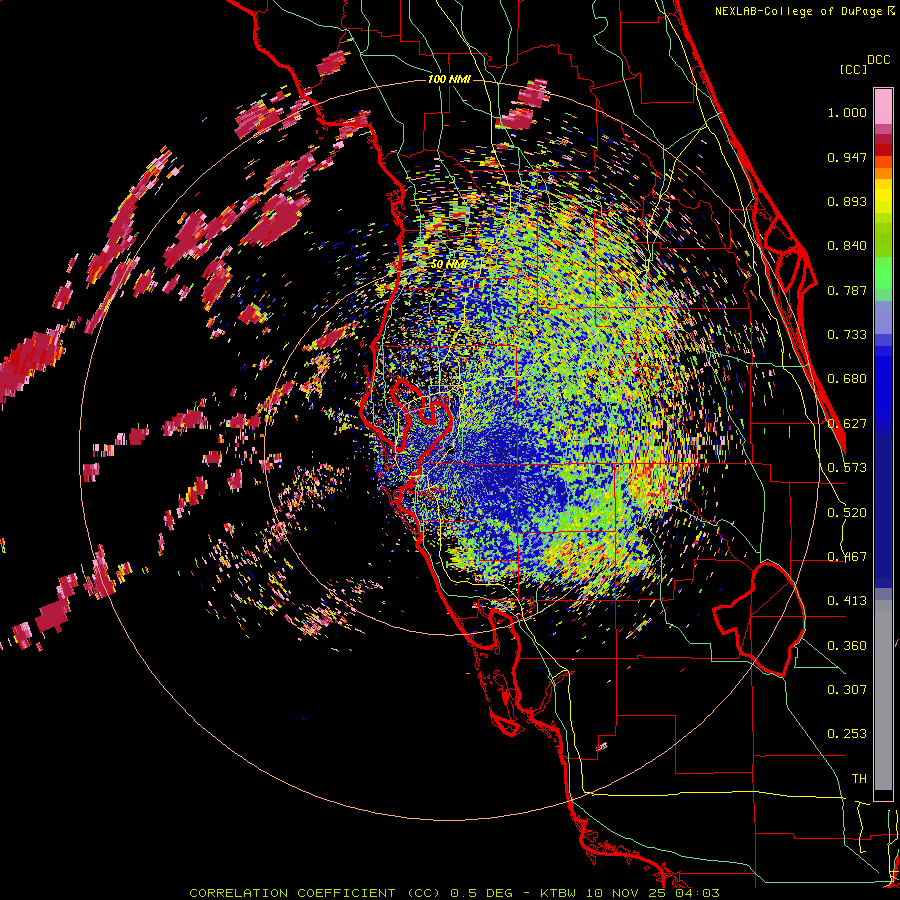
Task: Select the 0.360 scale value
Action: click(847, 646)
